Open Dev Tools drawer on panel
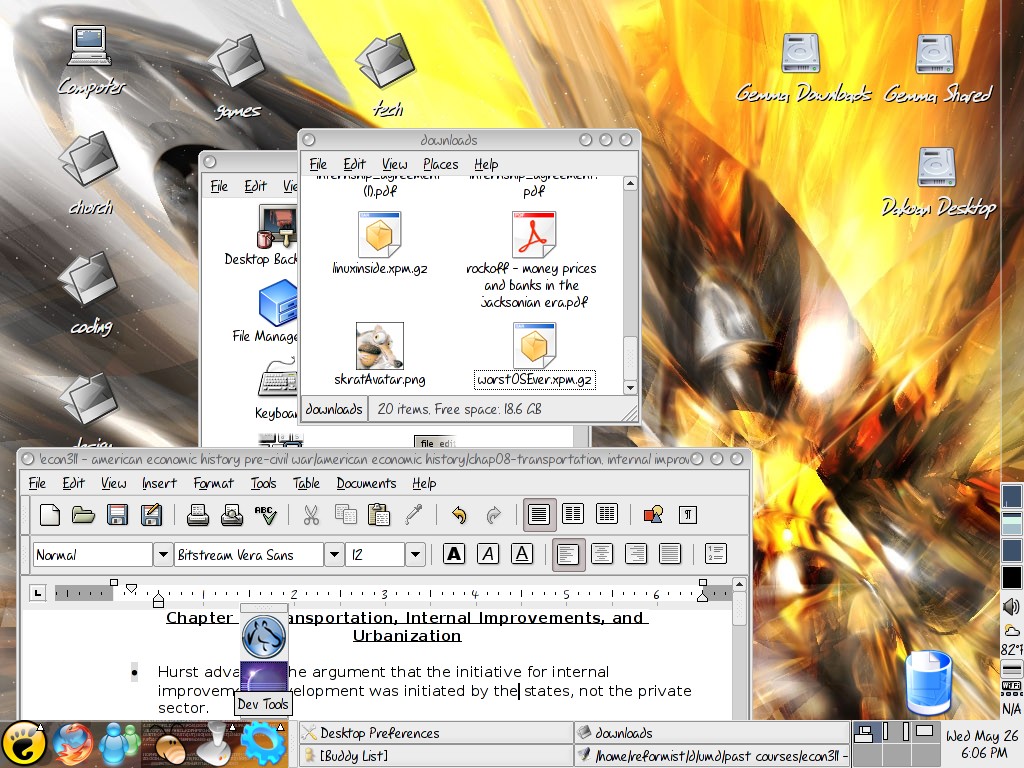1024x768 pixels. 264,744
